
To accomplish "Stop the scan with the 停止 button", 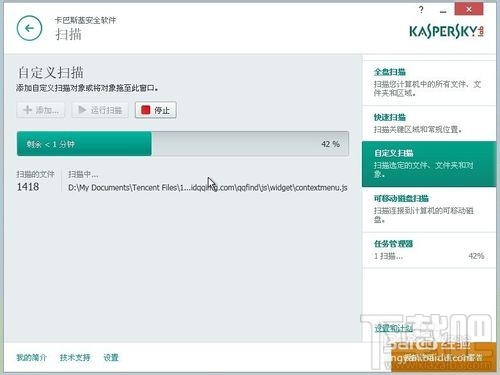I will tap(156, 110).
